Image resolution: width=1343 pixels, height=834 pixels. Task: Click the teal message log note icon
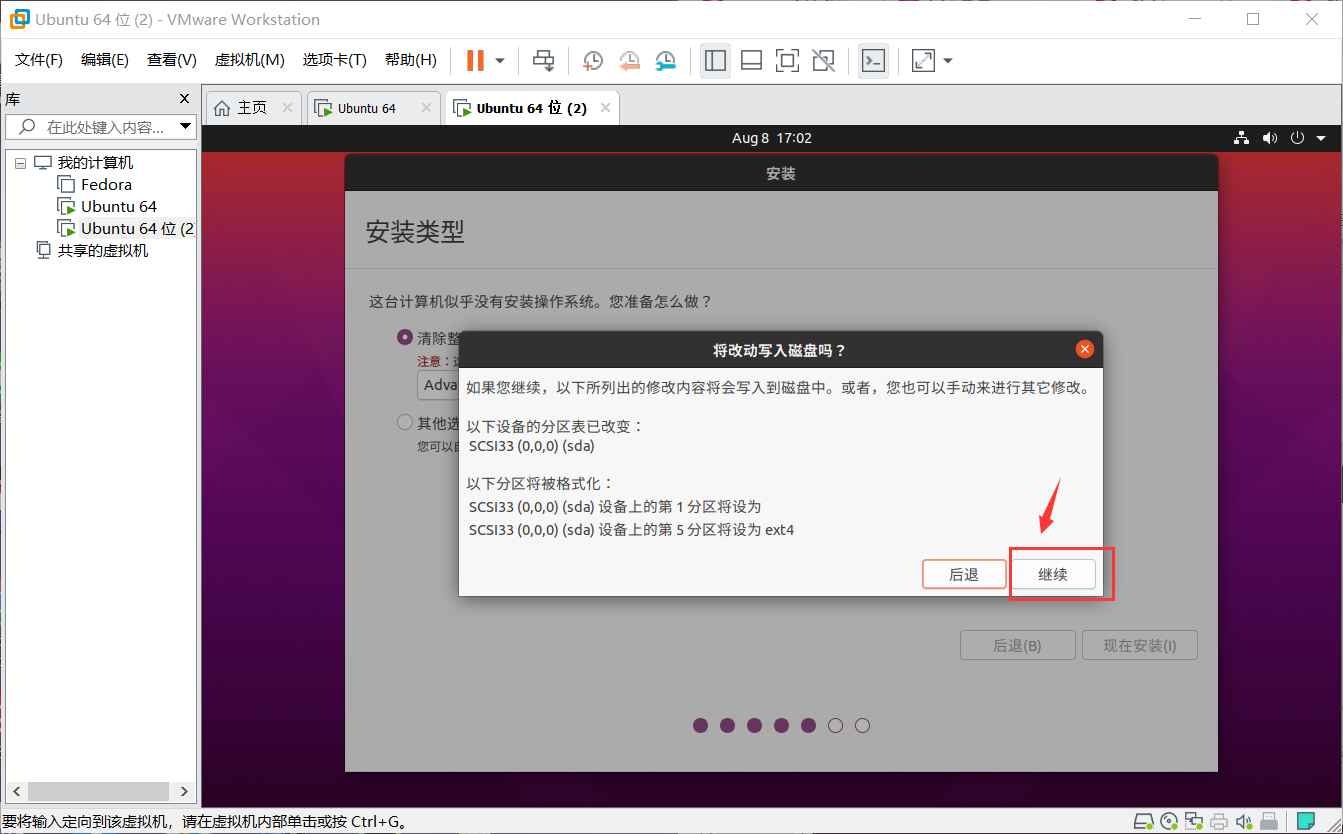(x=1306, y=822)
